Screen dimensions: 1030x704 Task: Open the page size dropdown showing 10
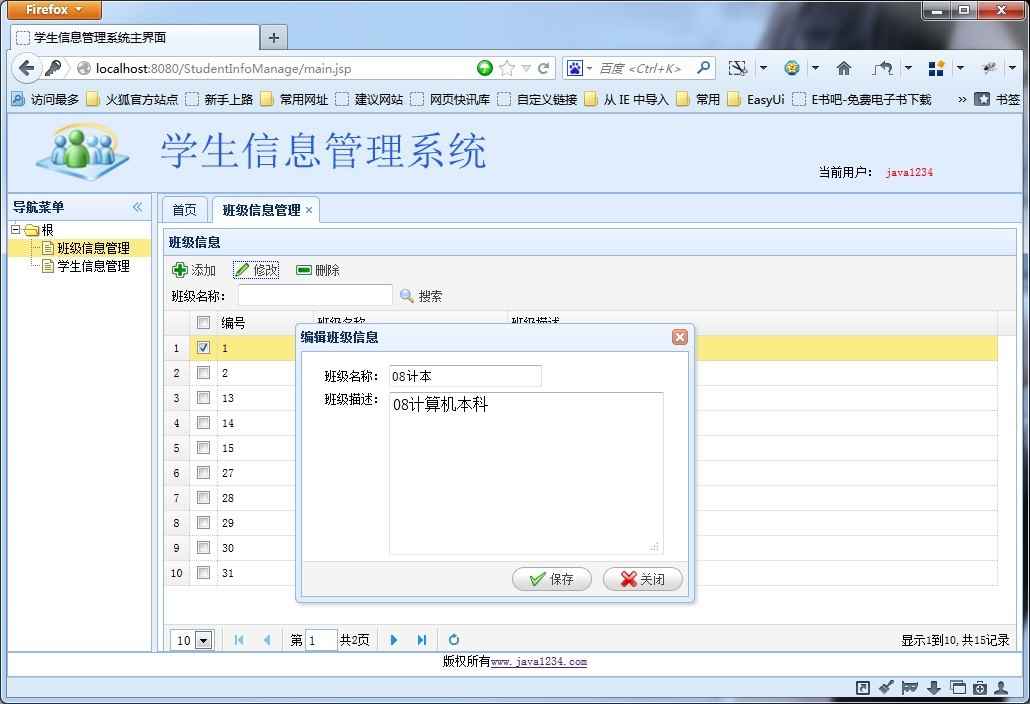[204, 640]
